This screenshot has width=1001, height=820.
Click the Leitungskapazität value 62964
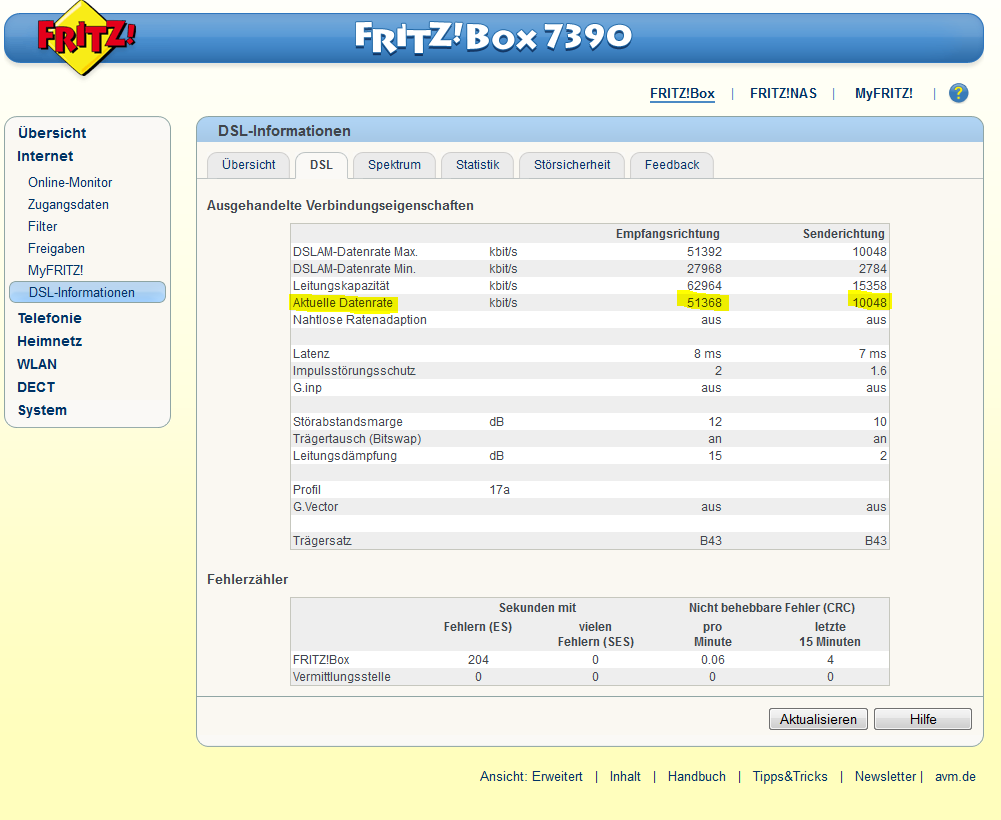704,285
